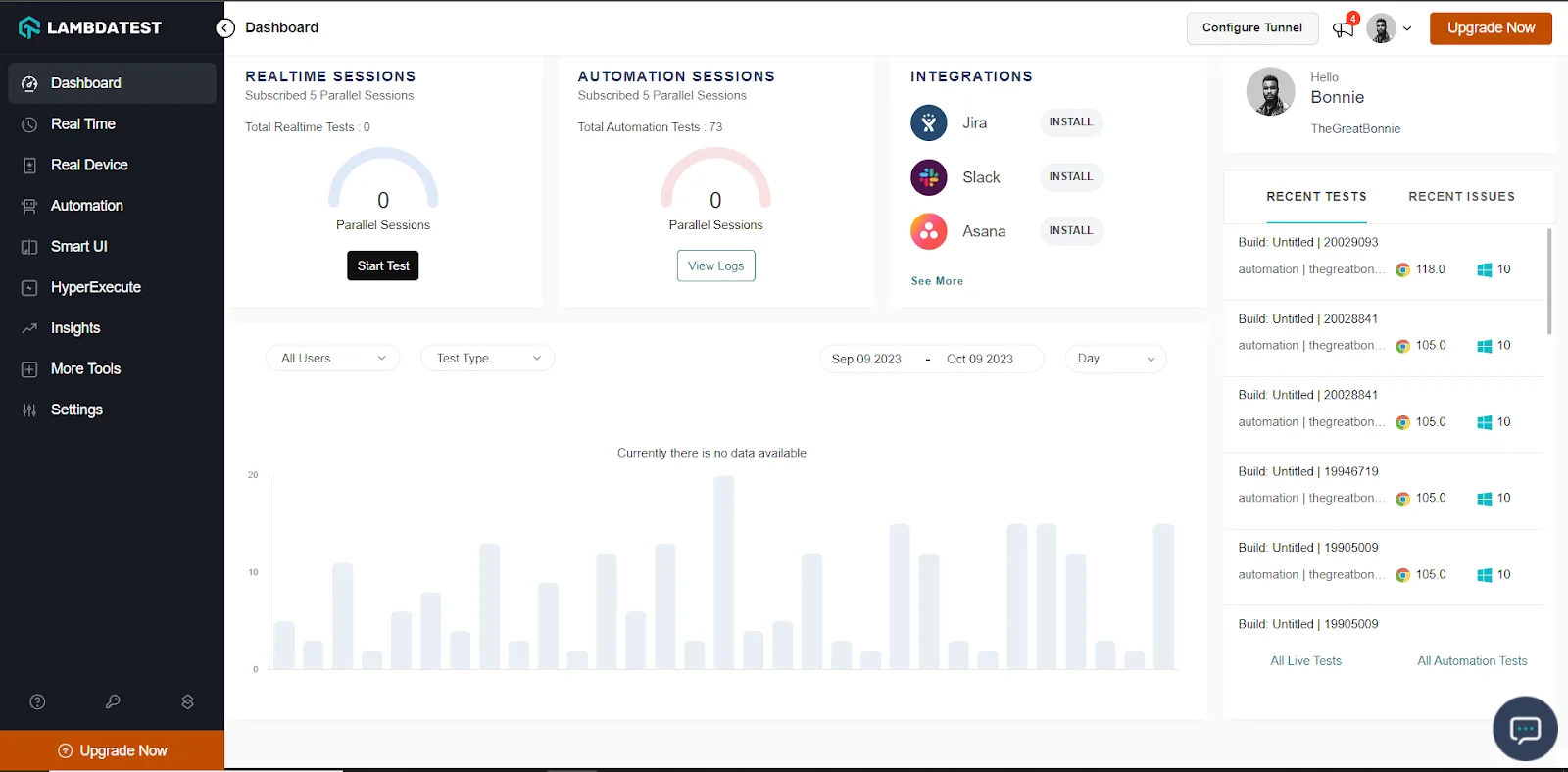Click Bonnie's large profile photo

point(1270,92)
